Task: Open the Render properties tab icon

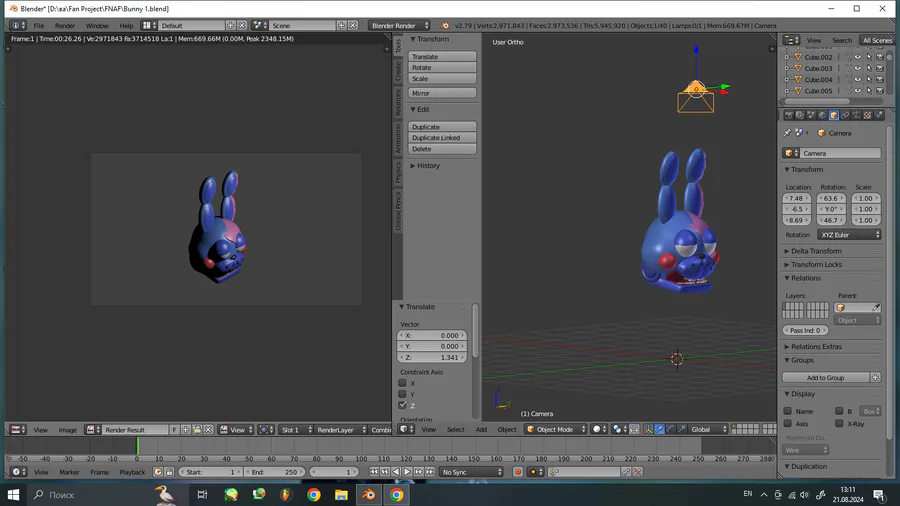Action: 789,115
